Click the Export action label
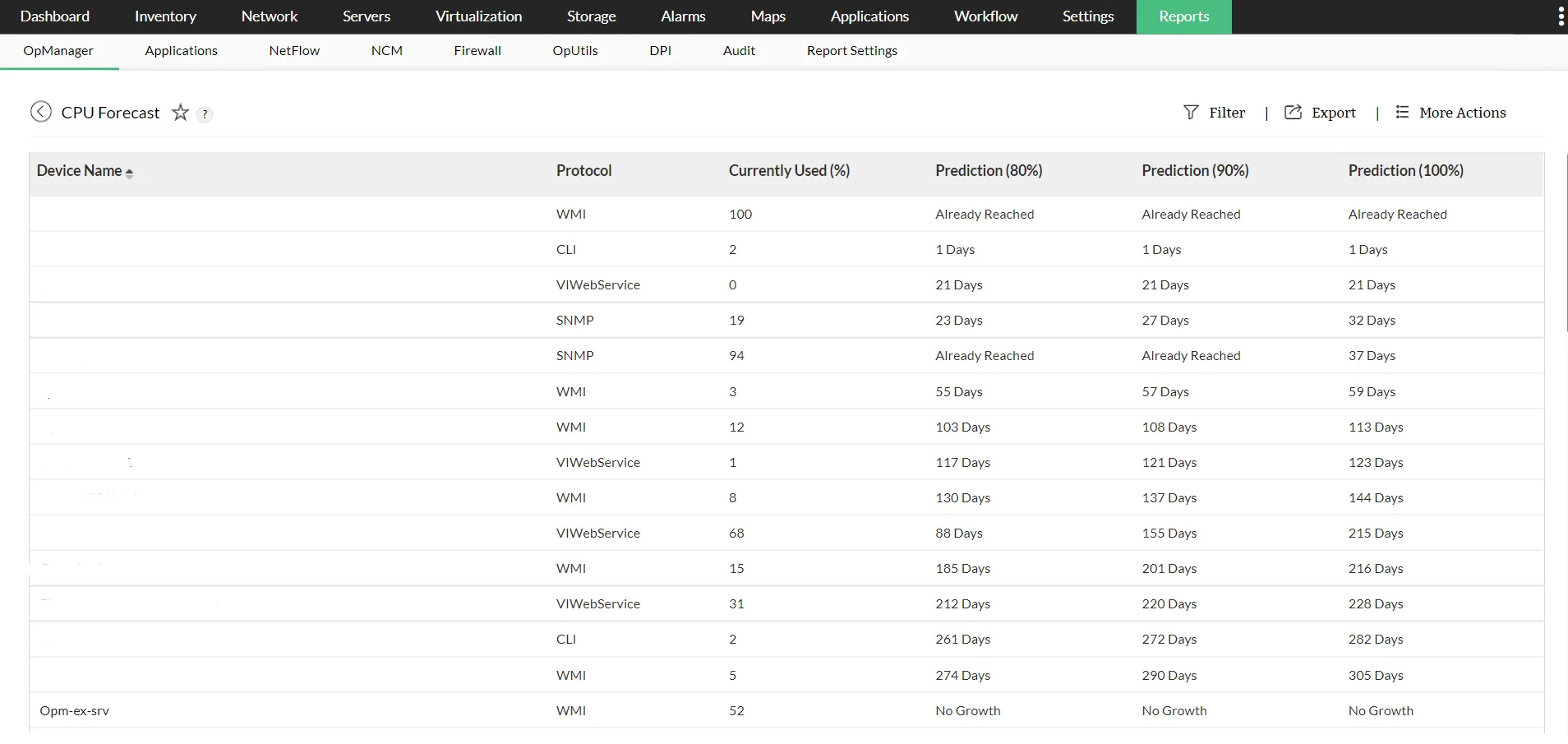This screenshot has height=744, width=1568. (1333, 112)
